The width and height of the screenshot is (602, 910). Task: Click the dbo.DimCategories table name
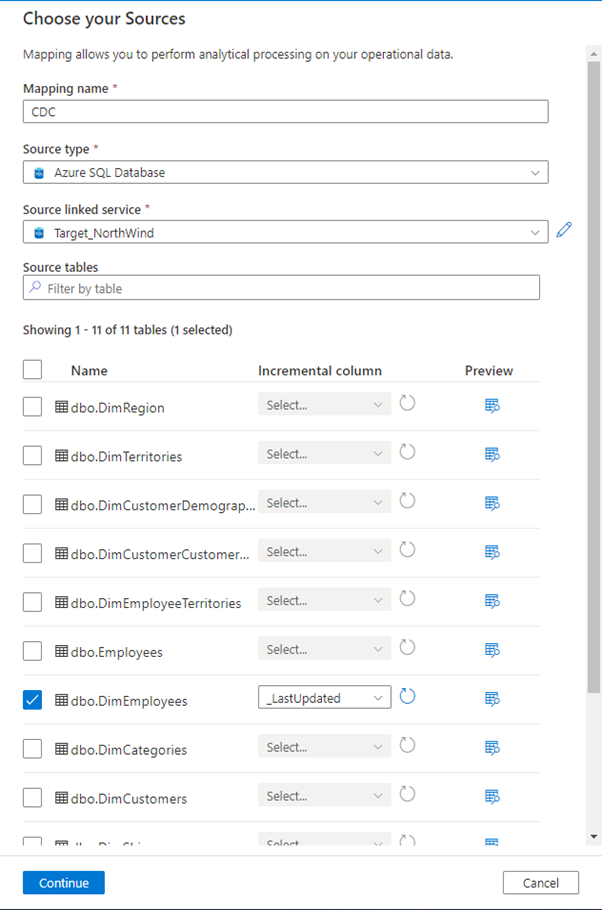pos(129,750)
